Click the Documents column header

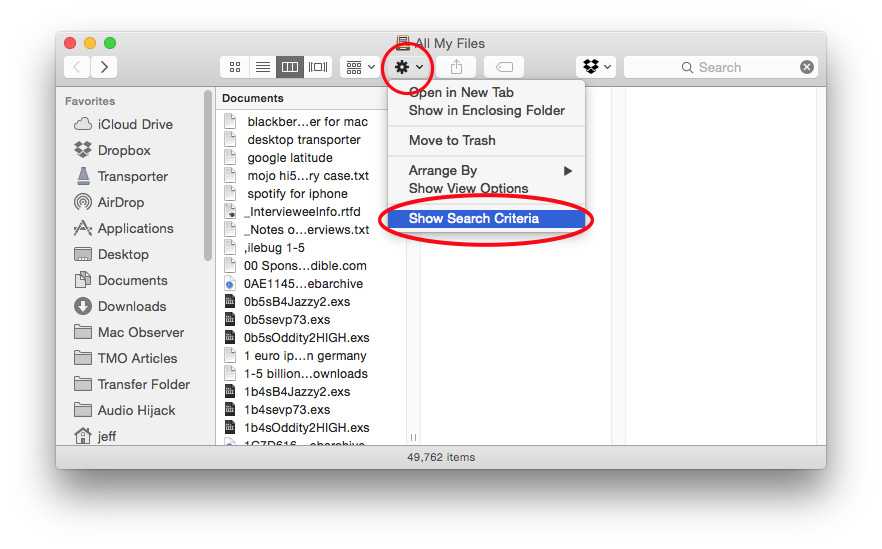tap(253, 98)
